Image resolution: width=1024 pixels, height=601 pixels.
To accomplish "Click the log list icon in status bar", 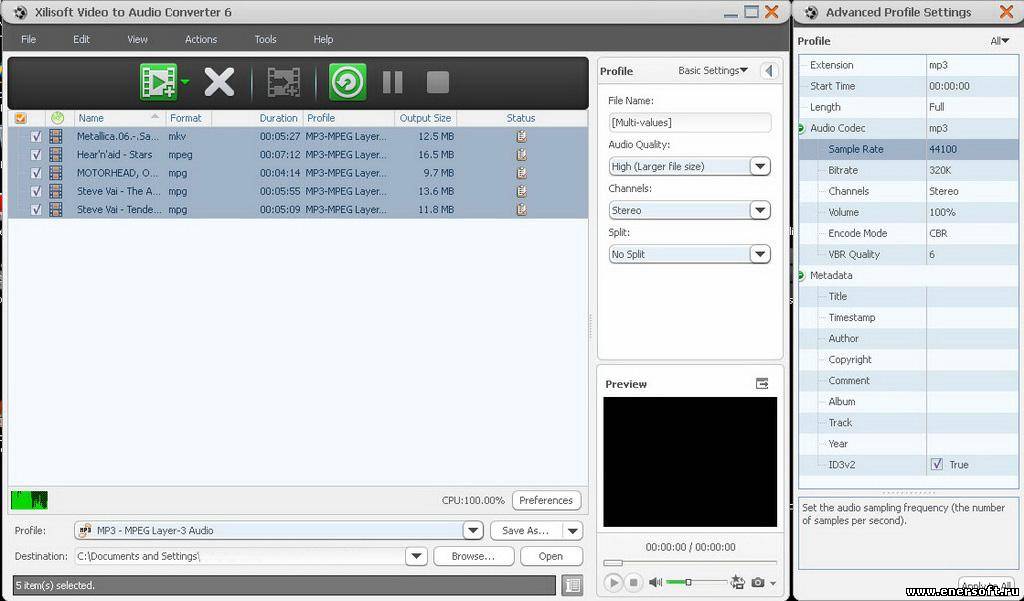I will pos(572,585).
